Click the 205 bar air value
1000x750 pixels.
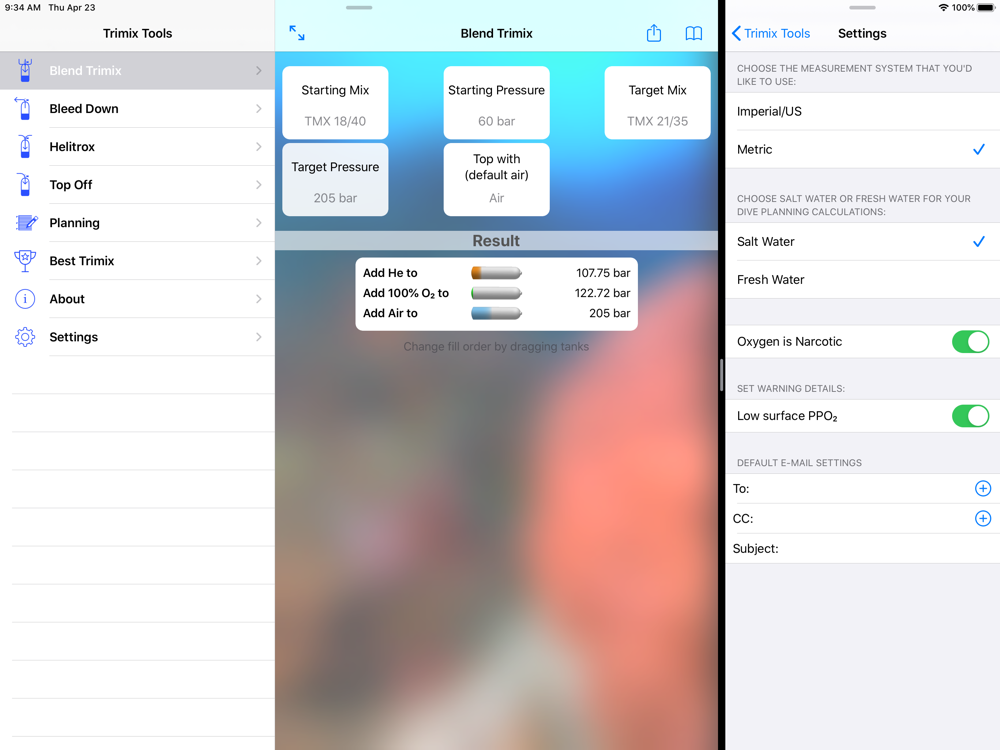pos(610,313)
